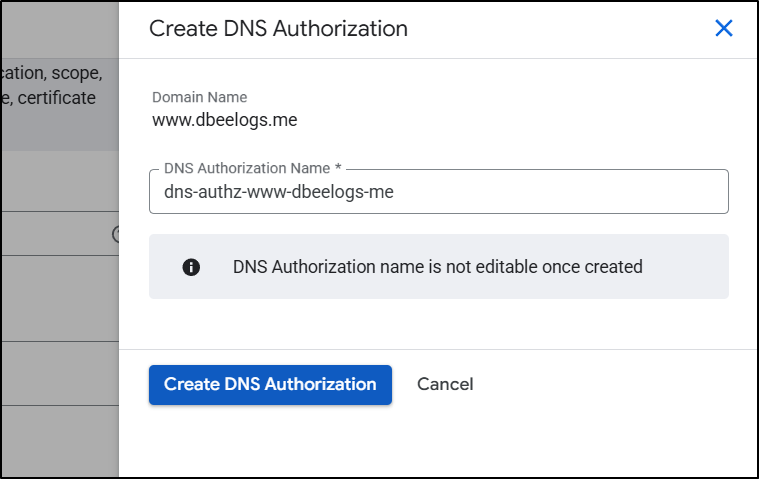Close the Create DNS Authorization panel

point(724,29)
